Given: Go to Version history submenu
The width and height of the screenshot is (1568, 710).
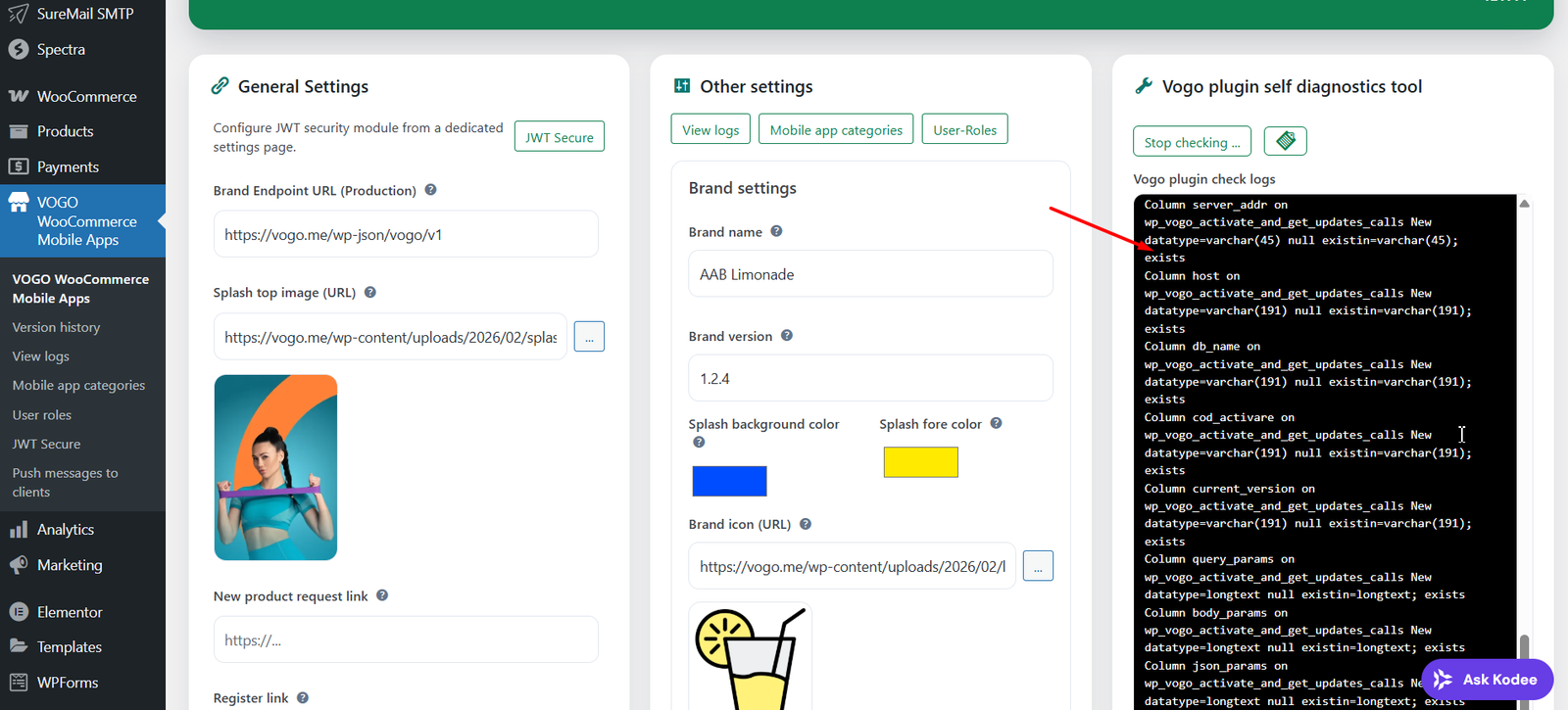Looking at the screenshot, I should pyautogui.click(x=56, y=327).
